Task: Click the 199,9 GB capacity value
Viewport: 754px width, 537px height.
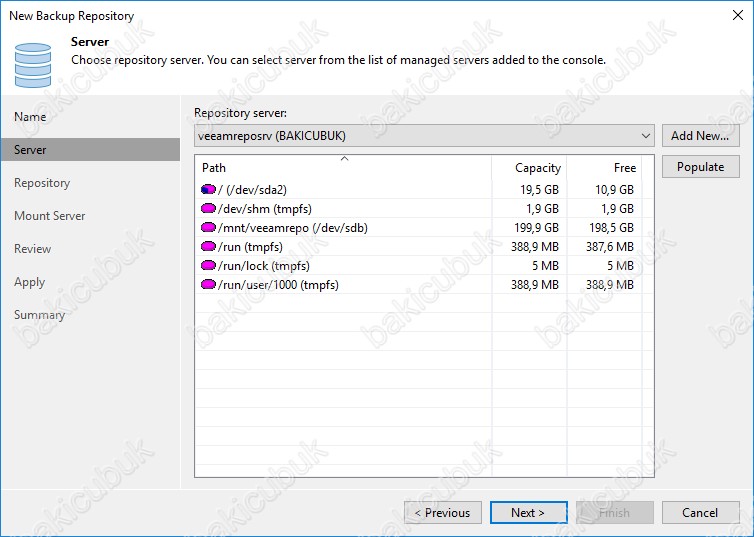Action: pos(536,228)
